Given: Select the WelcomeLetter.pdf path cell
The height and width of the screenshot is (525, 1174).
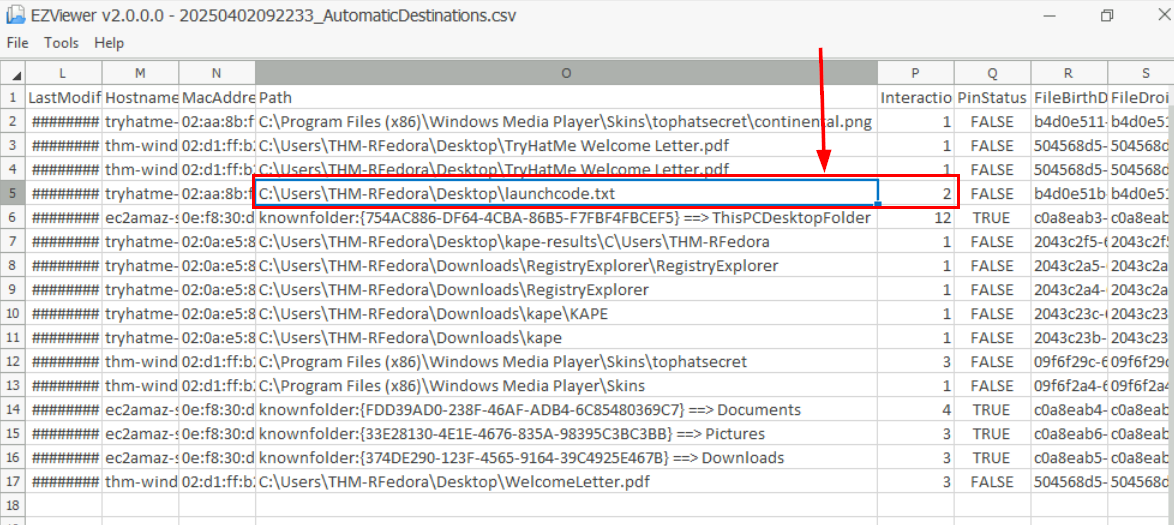Looking at the screenshot, I should tap(566, 482).
